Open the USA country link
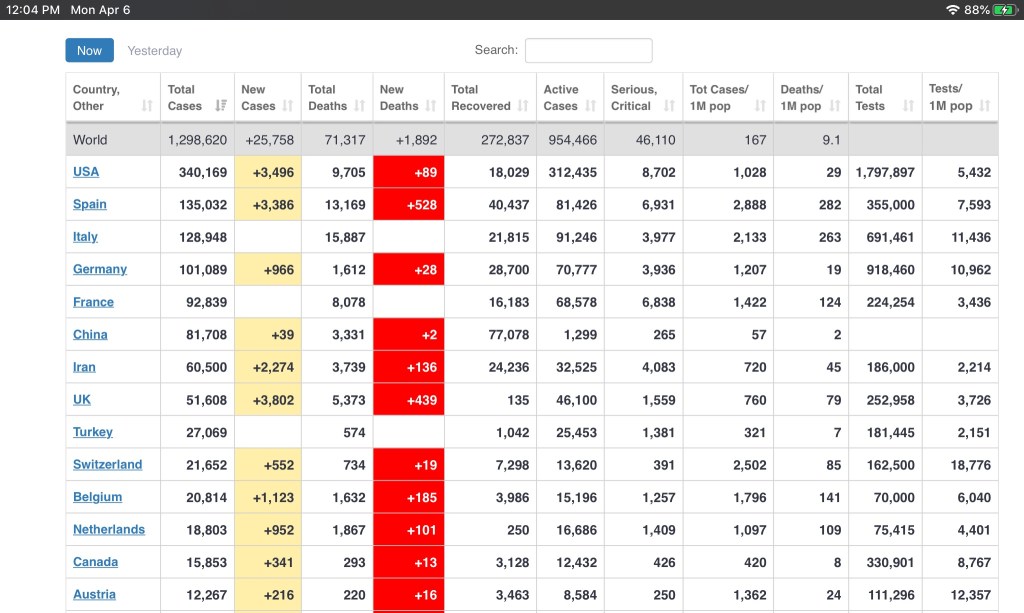 (x=86, y=172)
